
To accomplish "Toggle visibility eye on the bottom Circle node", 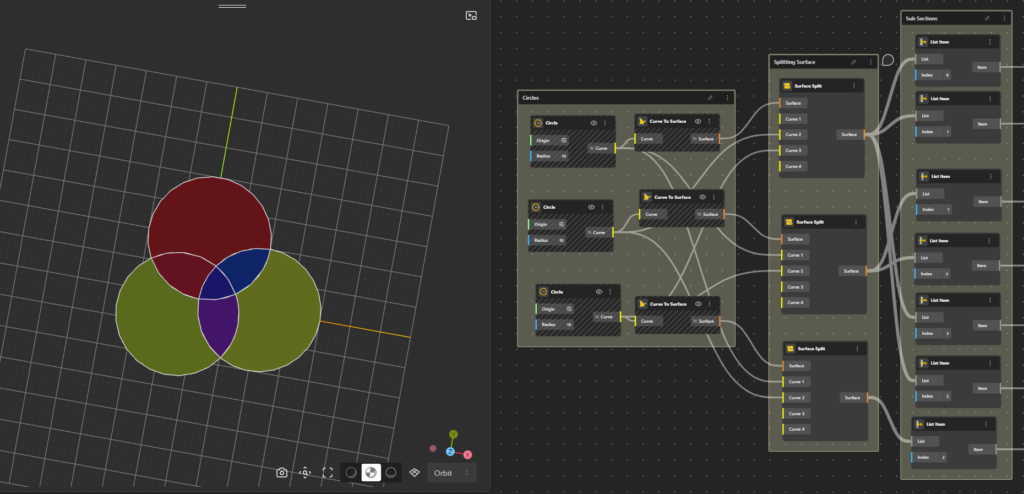I will (x=598, y=292).
